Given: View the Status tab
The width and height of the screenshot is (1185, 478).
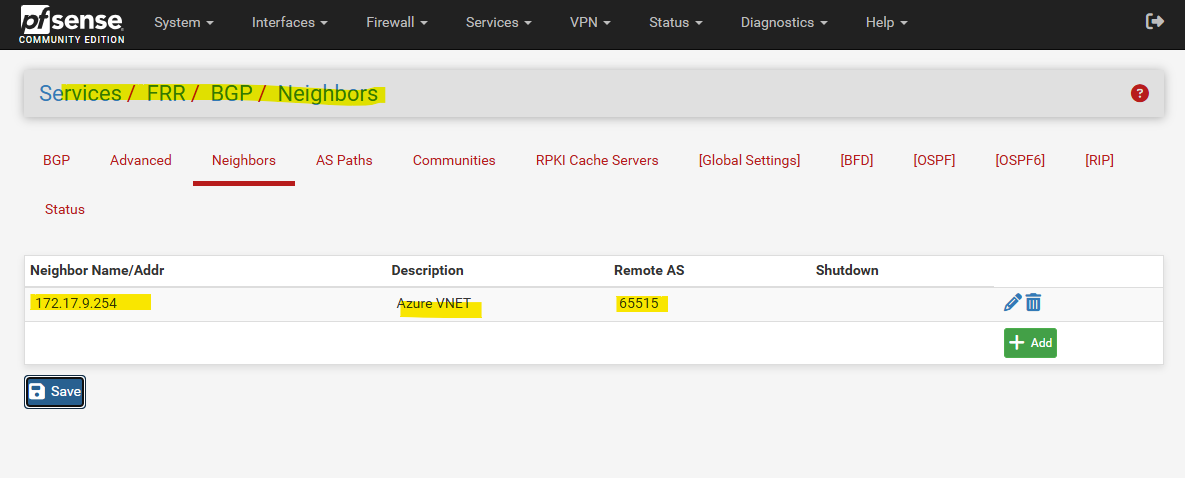Looking at the screenshot, I should point(65,210).
